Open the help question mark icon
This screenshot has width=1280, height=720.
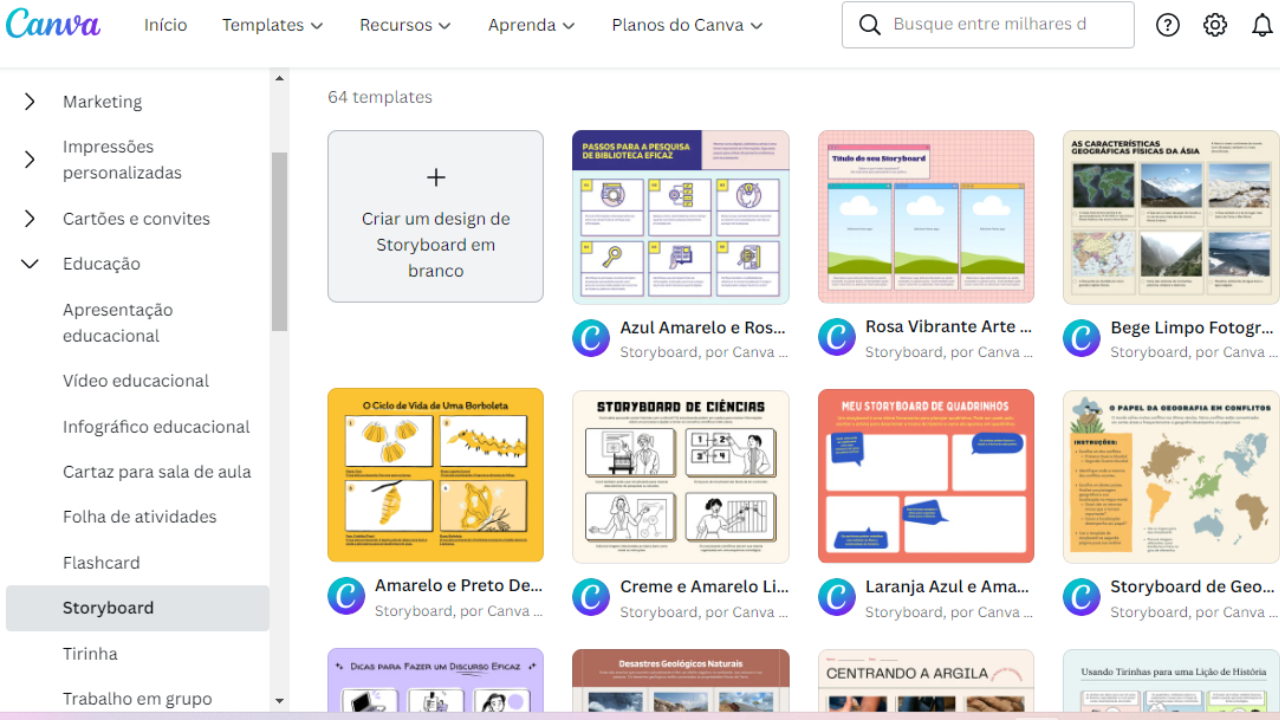[1167, 24]
